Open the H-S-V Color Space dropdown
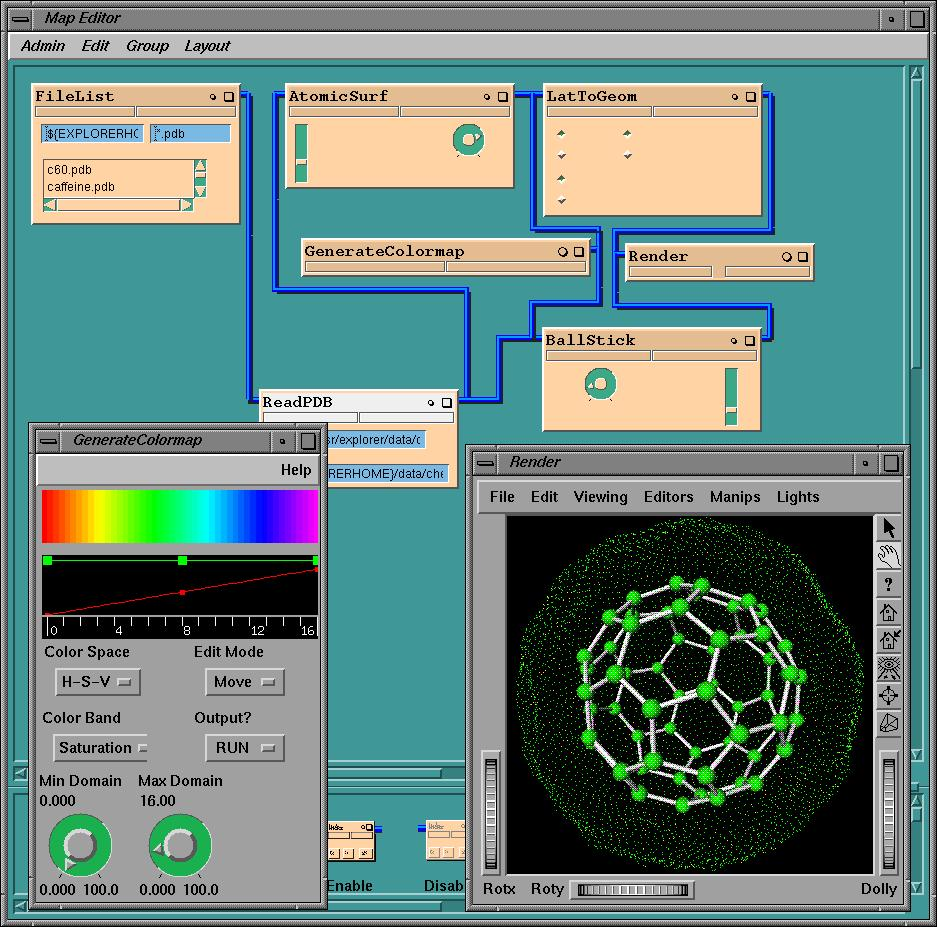 (x=97, y=682)
